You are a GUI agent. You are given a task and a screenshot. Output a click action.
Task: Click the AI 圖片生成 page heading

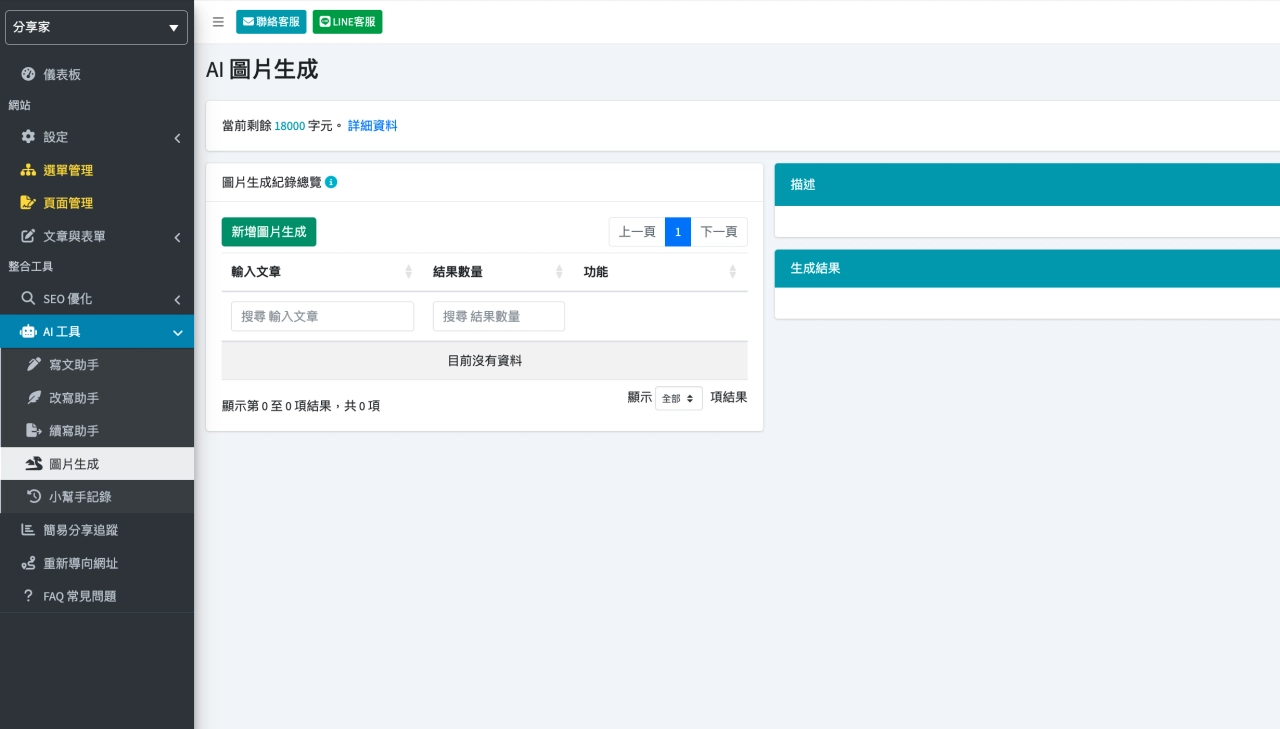[x=262, y=69]
